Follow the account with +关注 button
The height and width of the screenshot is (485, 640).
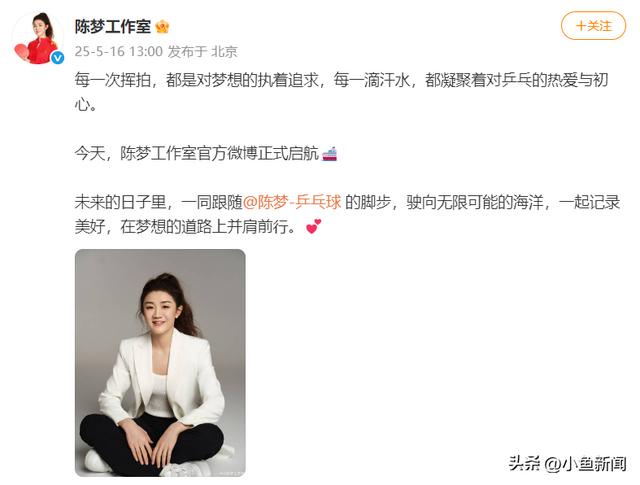click(593, 26)
